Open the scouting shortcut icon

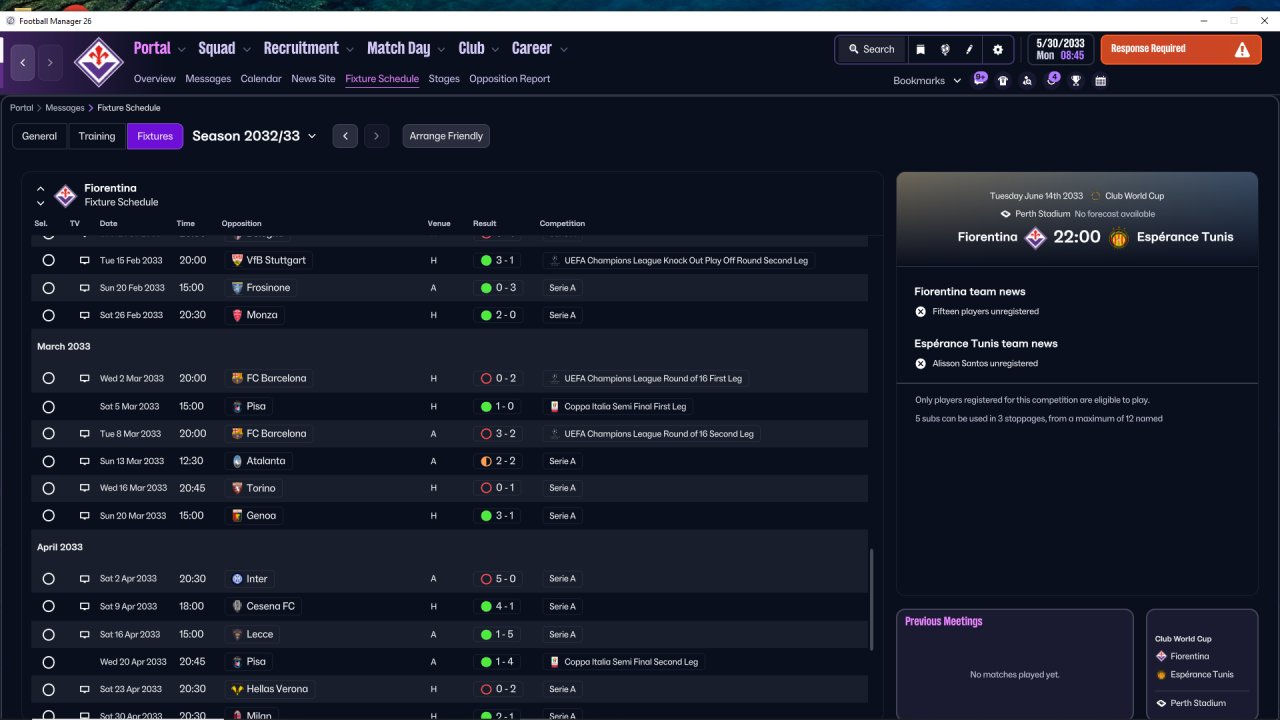[1027, 81]
